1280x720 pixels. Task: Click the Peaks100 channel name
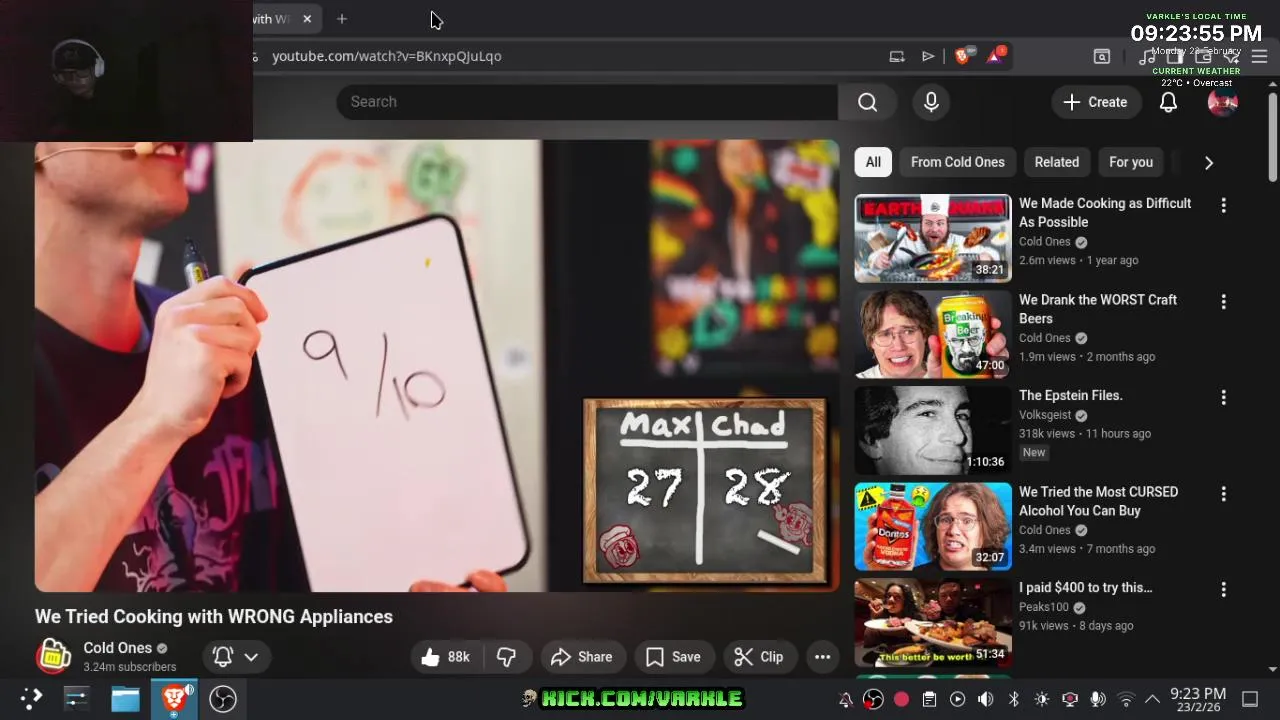coord(1044,607)
